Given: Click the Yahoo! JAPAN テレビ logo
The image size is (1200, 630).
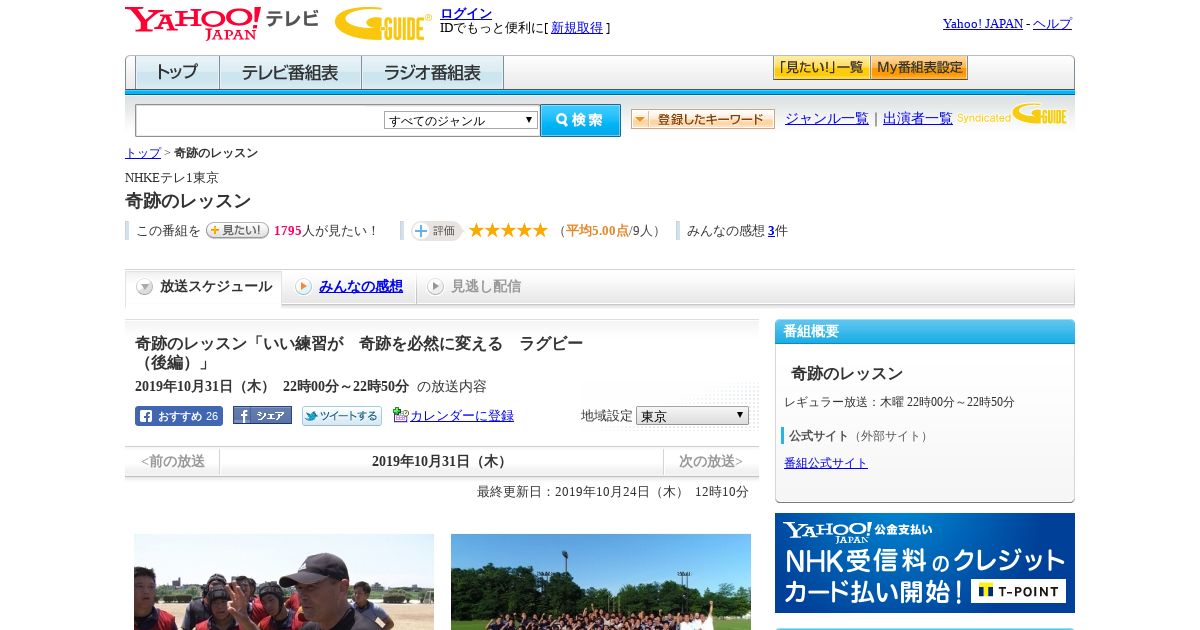Looking at the screenshot, I should pos(222,23).
